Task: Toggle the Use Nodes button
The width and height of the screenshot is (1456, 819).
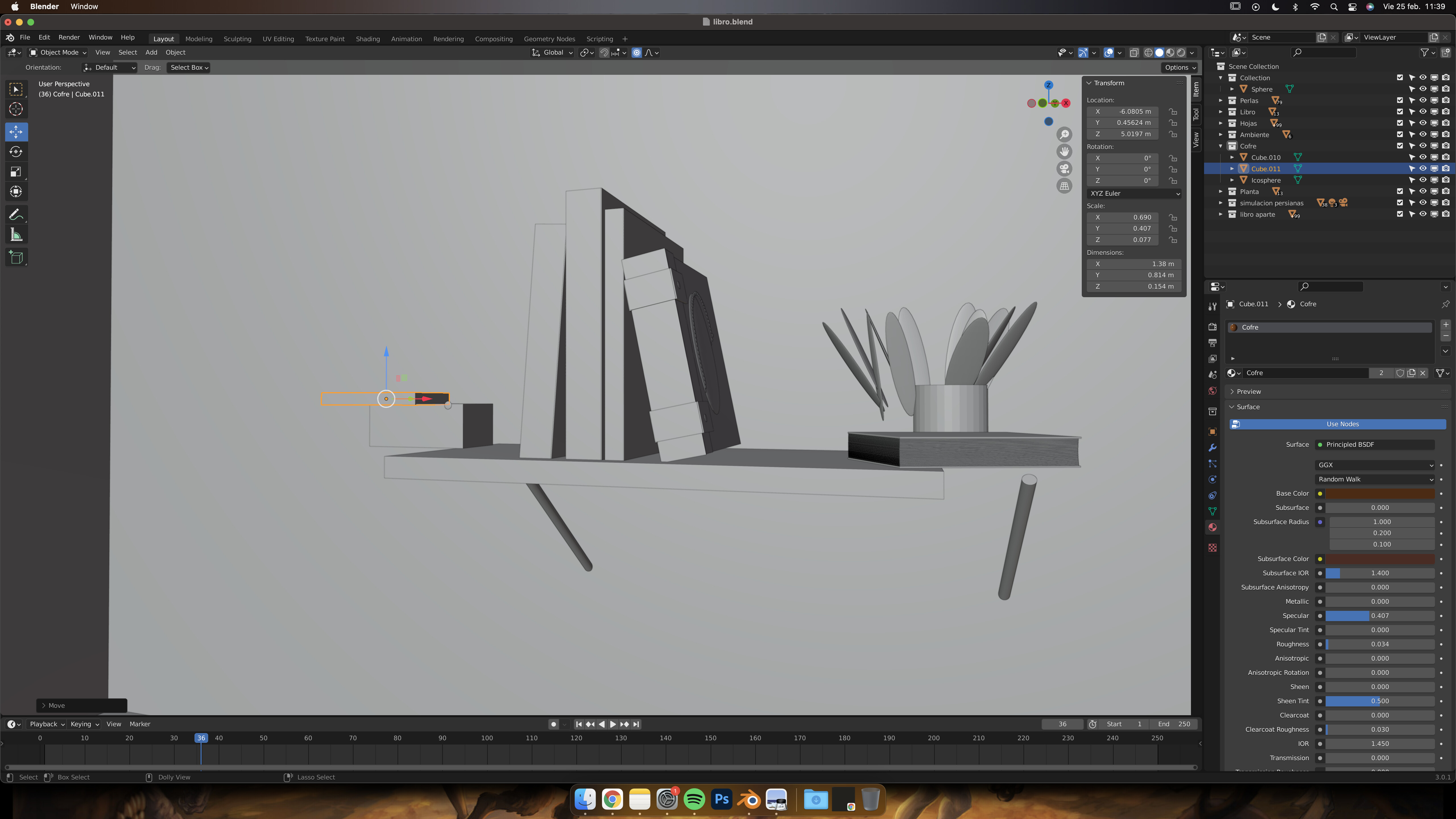Action: (1342, 424)
